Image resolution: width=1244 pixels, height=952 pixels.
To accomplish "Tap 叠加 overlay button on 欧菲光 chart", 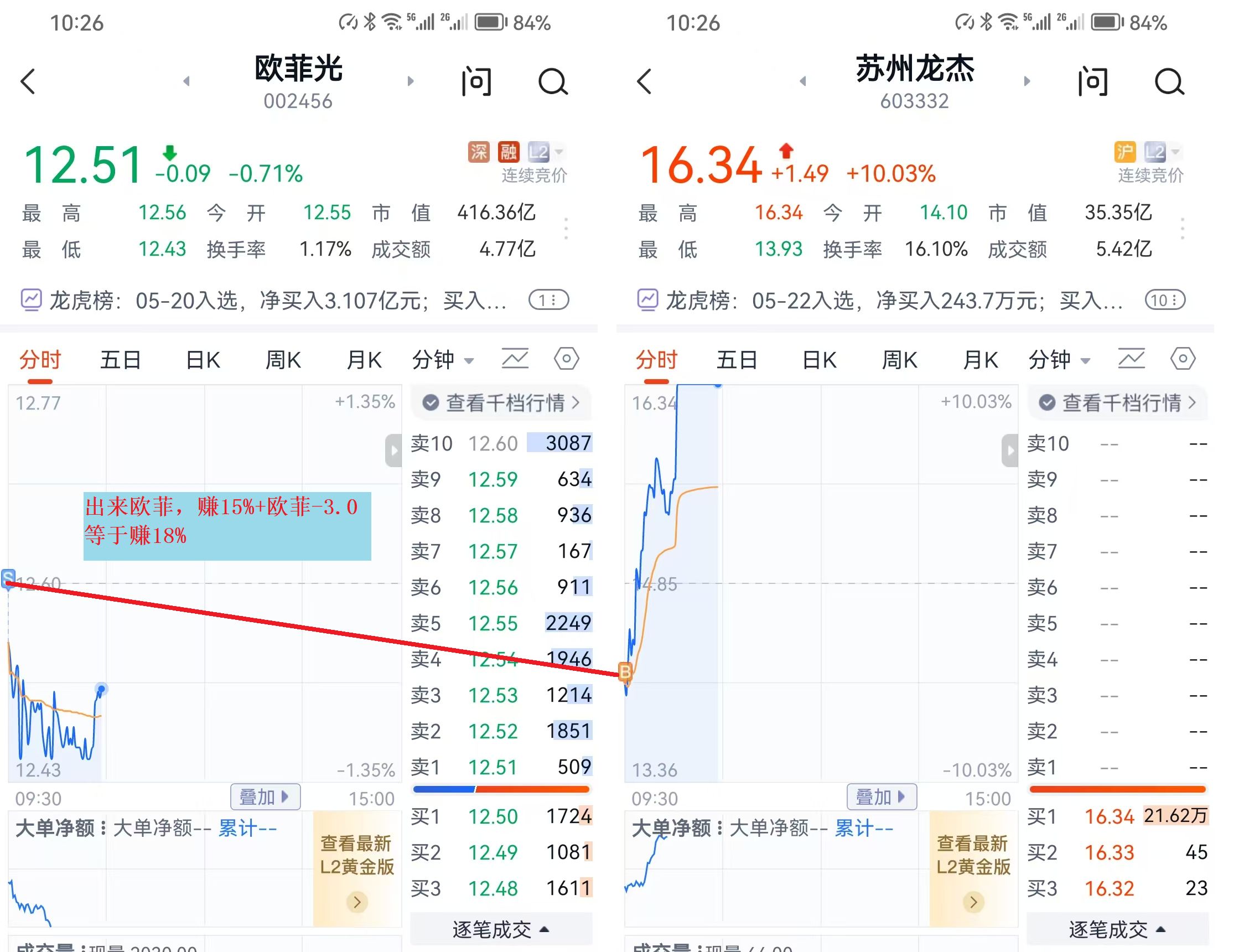I will click(x=265, y=797).
